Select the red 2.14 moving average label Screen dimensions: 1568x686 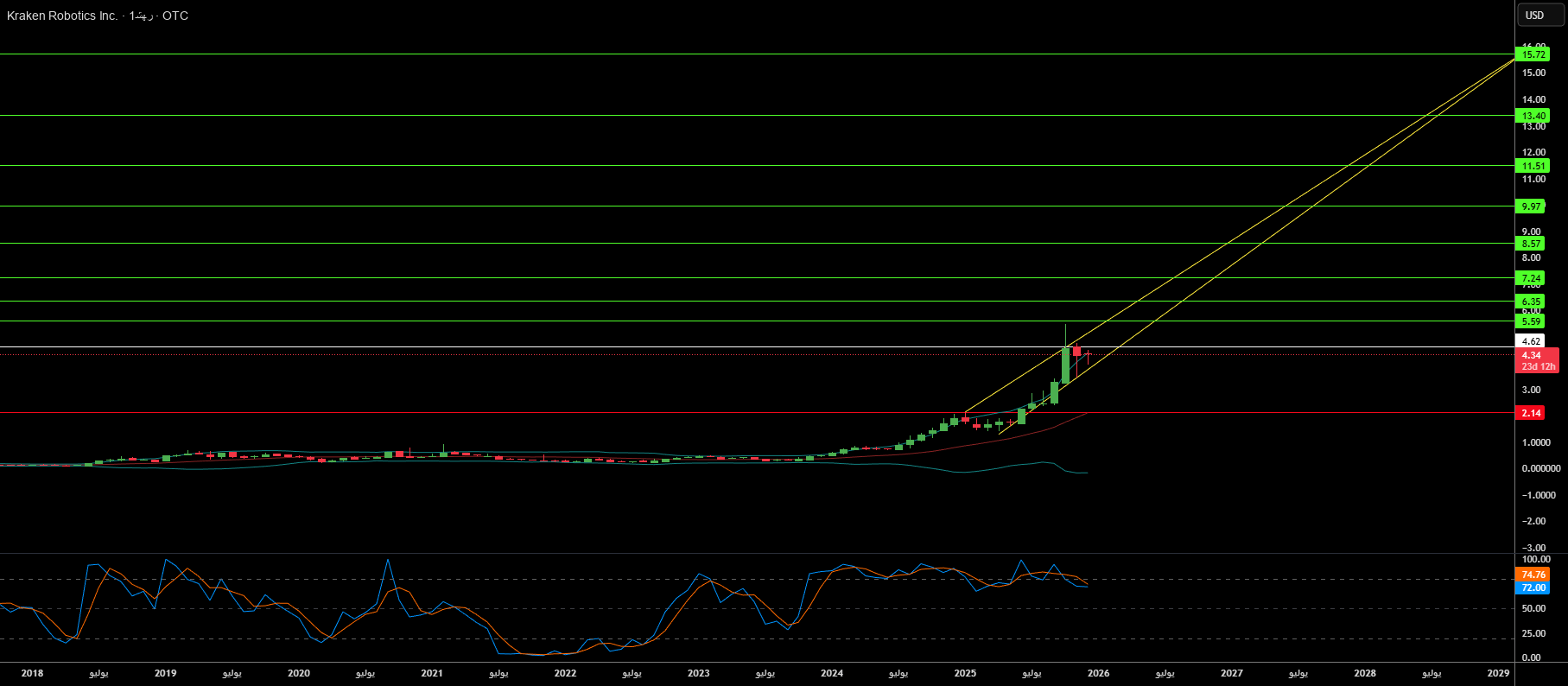click(1531, 413)
